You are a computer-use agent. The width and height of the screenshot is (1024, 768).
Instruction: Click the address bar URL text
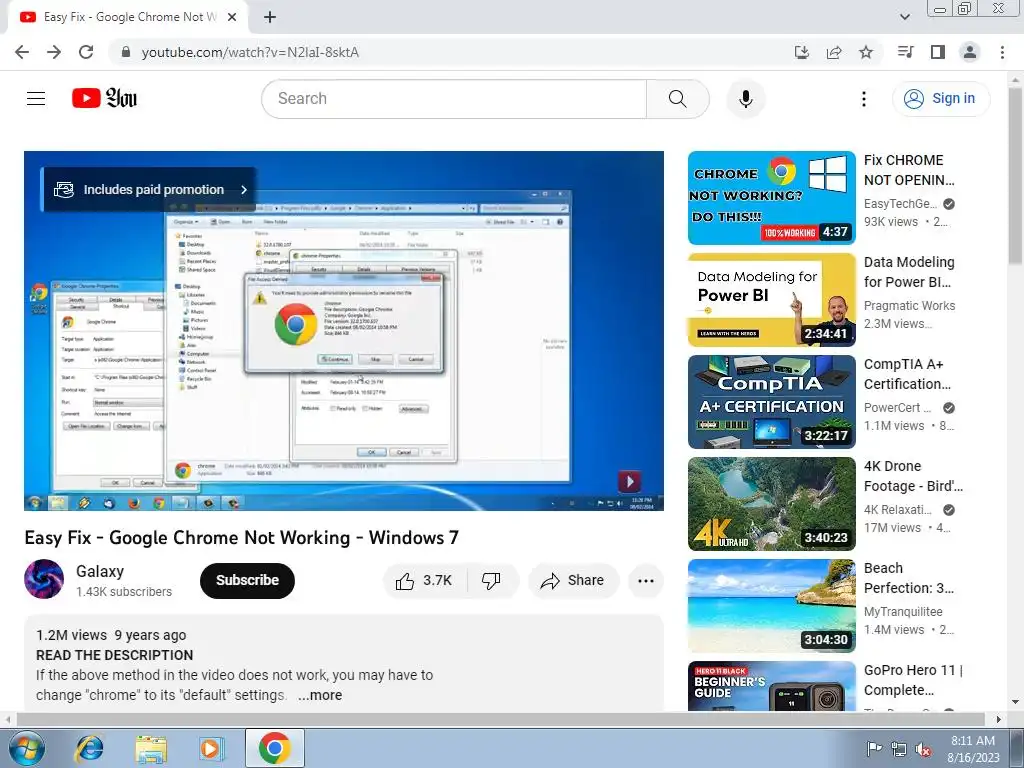click(250, 52)
